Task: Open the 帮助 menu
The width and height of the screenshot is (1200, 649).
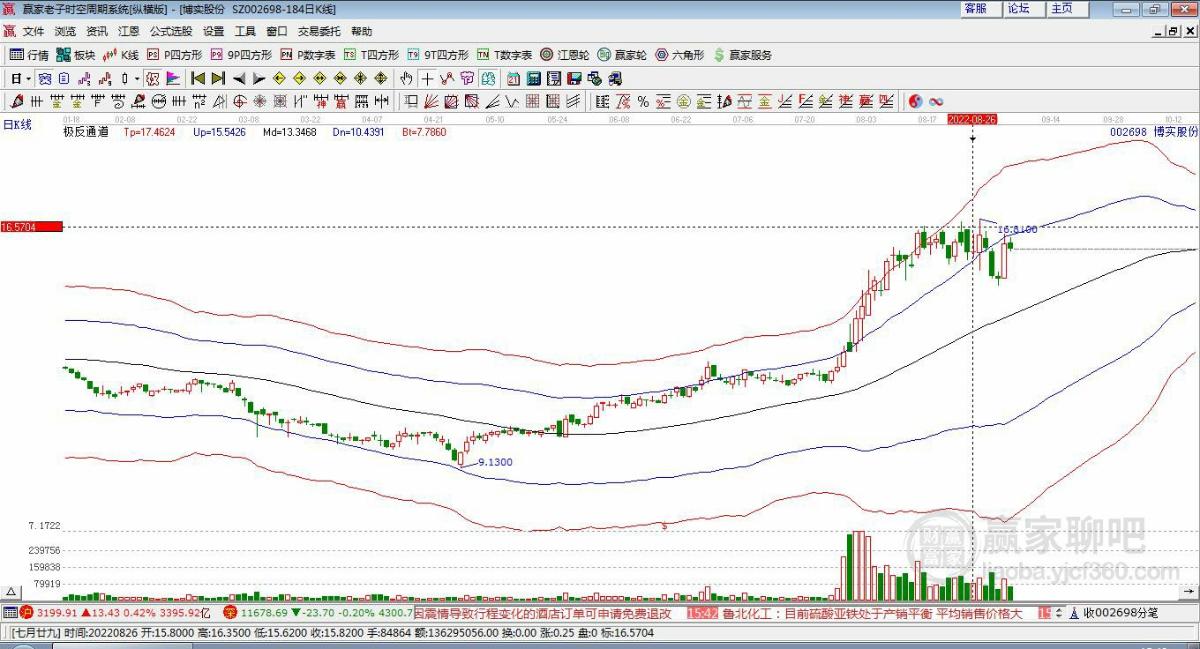Action: pos(361,32)
